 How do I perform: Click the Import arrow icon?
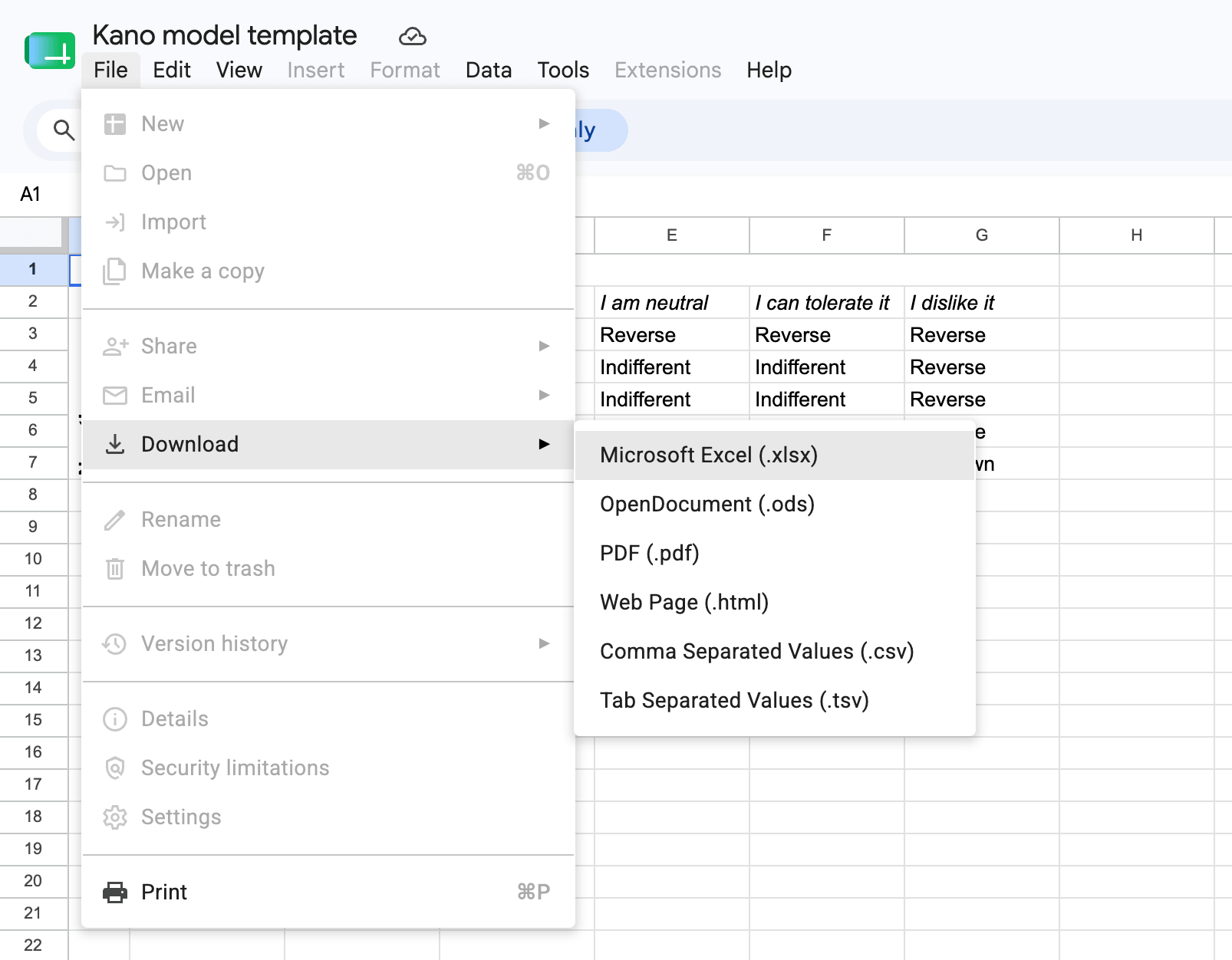coord(115,222)
